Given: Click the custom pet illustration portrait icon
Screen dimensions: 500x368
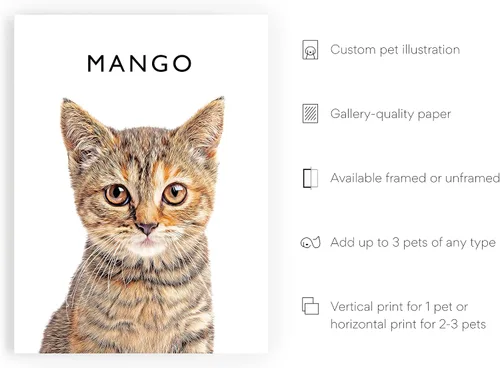Looking at the screenshot, I should (310, 50).
